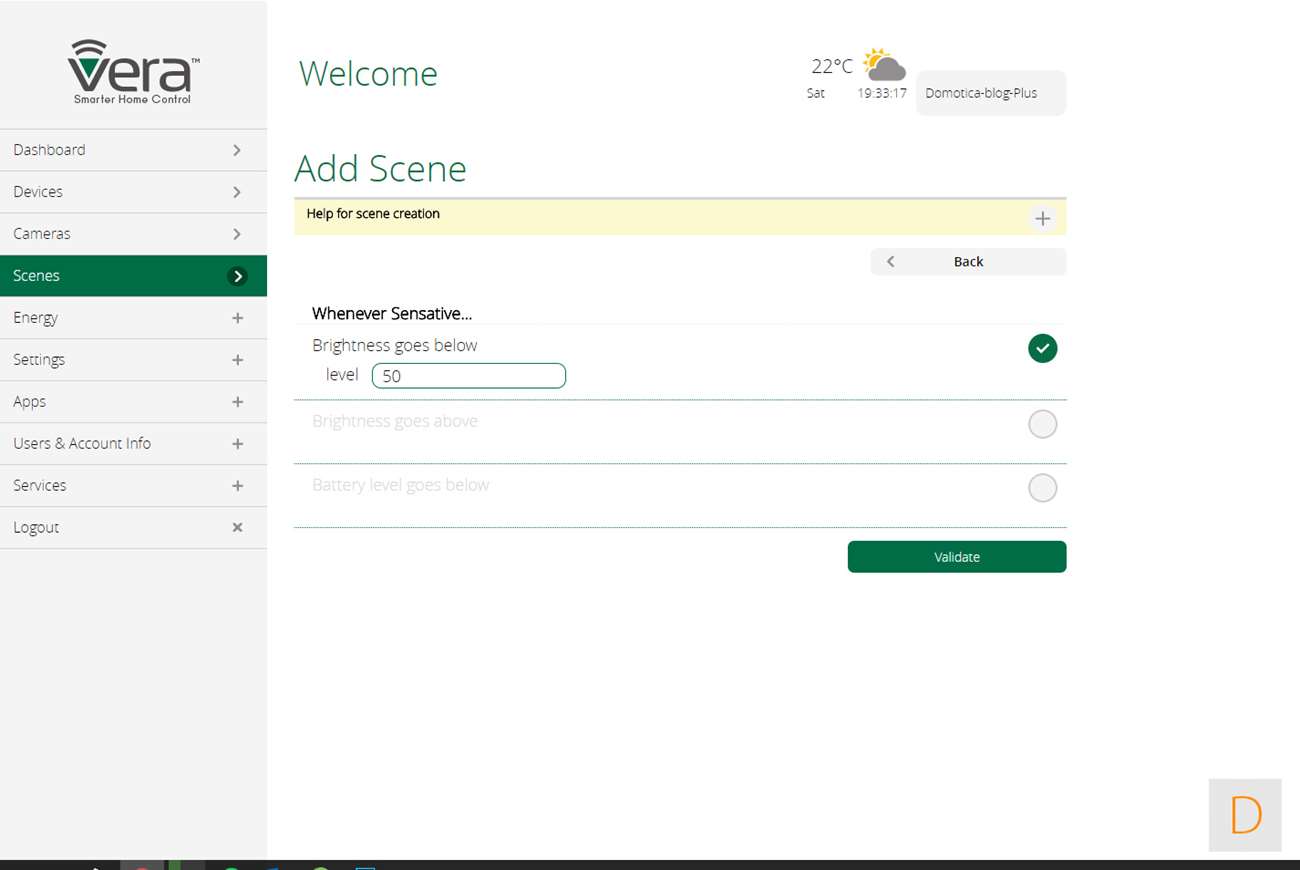This screenshot has width=1300, height=870.
Task: Open the Apps menu item
Action: pos(133,402)
